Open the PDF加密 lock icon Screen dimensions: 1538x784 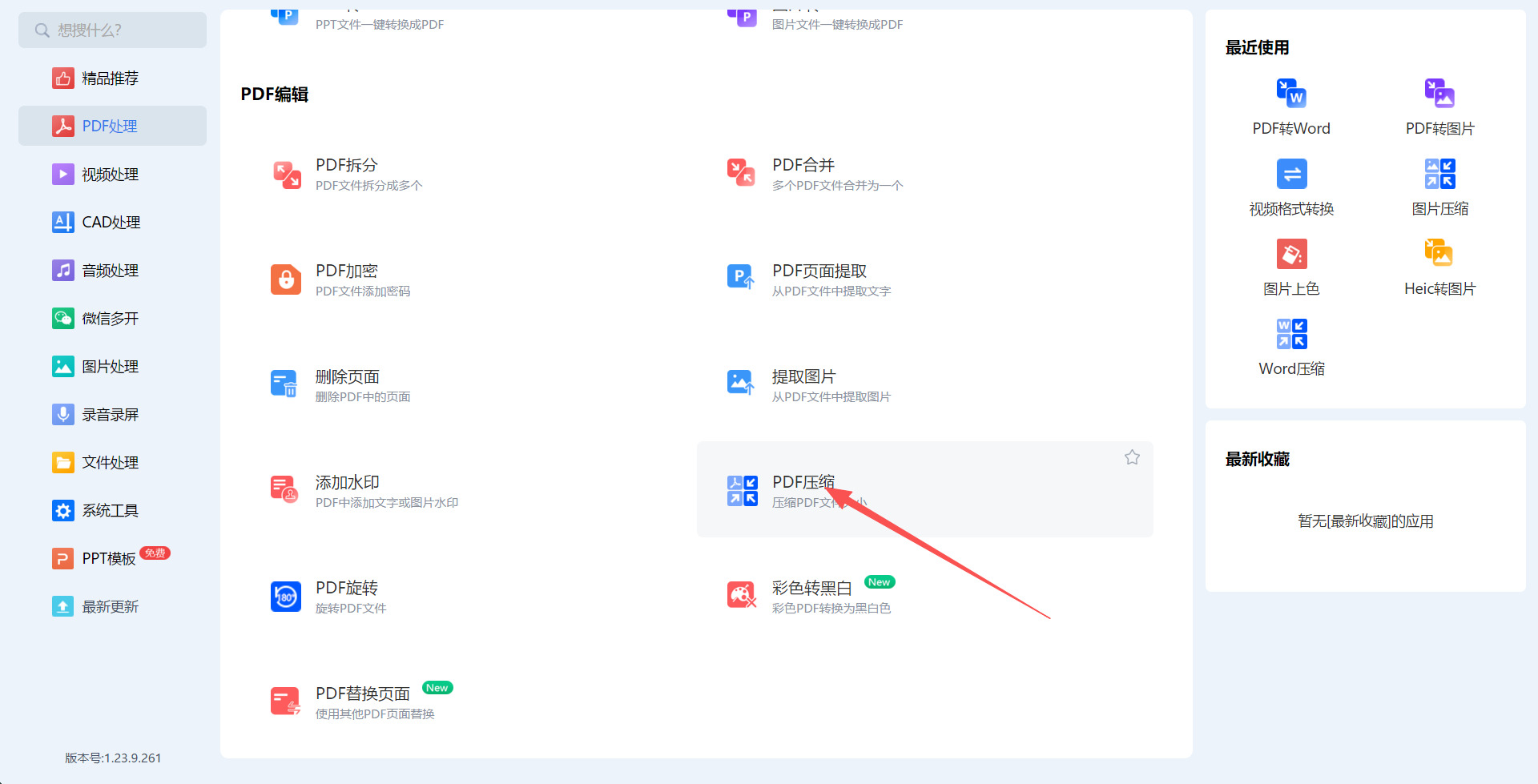(x=286, y=279)
